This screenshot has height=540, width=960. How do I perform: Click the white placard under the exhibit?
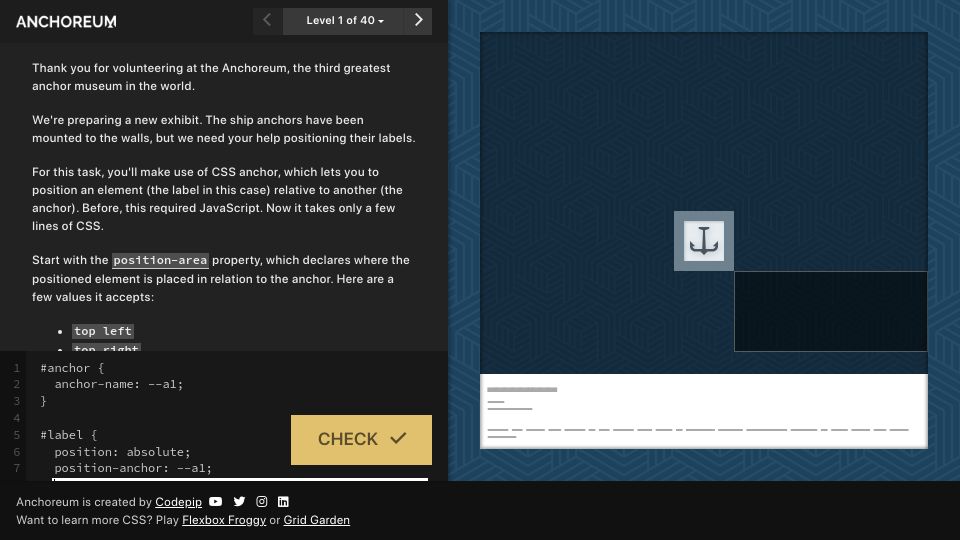703,411
